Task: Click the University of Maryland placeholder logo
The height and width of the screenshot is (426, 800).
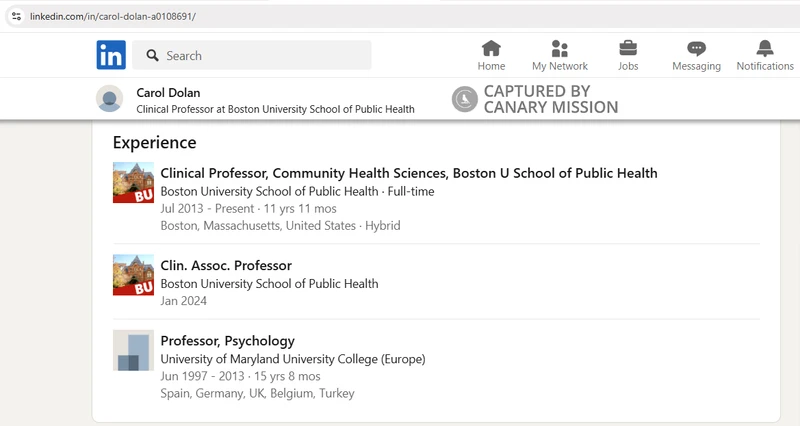Action: 133,350
